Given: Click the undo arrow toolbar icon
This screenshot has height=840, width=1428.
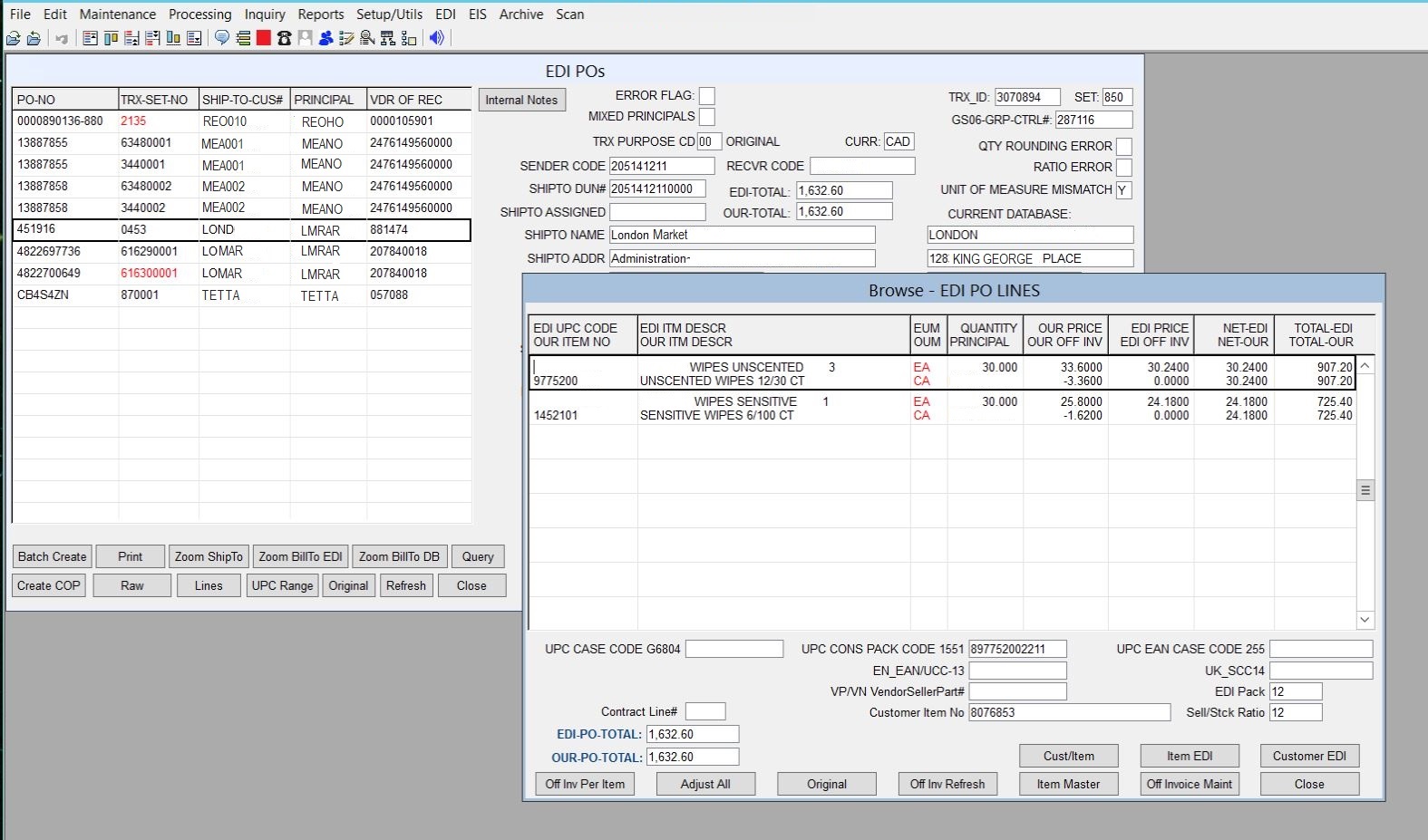Looking at the screenshot, I should pyautogui.click(x=62, y=38).
